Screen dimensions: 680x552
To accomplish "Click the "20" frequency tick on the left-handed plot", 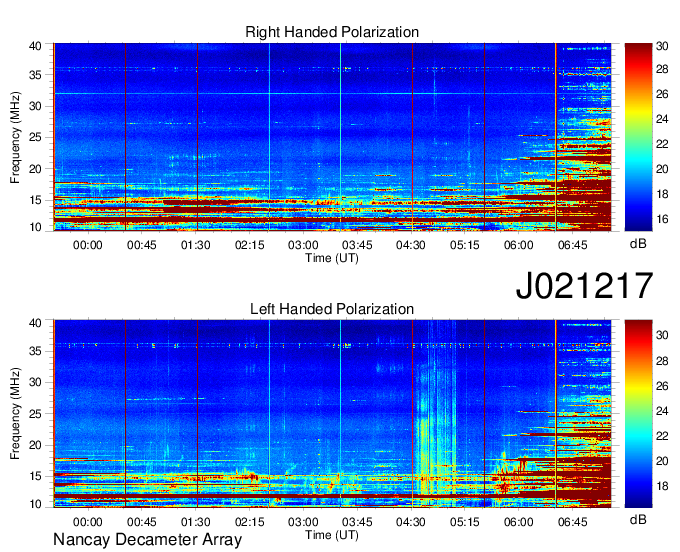I will click(x=35, y=445).
